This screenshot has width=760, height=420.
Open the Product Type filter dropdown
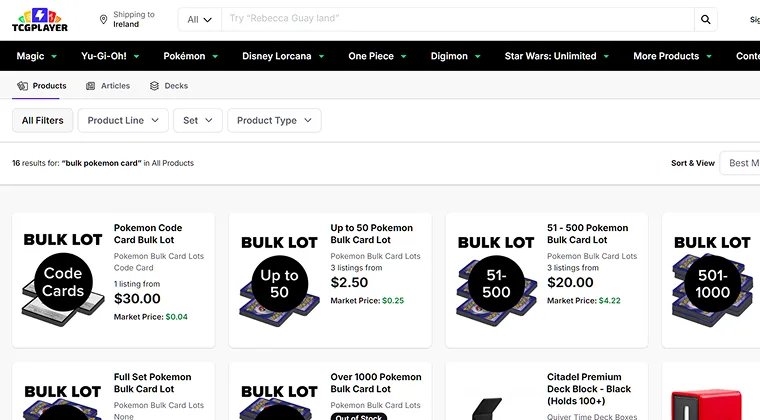pyautogui.click(x=274, y=120)
